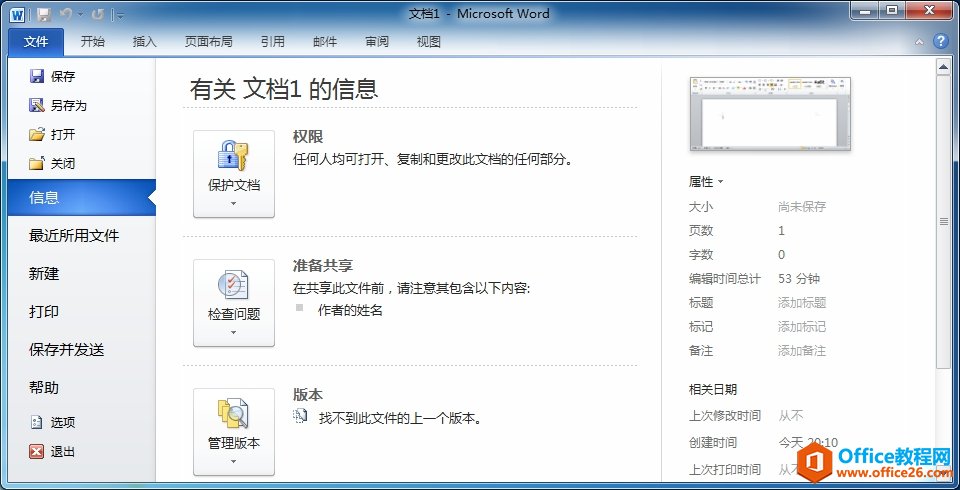Click the Word application icon in title bar
960x490 pixels.
[17, 14]
